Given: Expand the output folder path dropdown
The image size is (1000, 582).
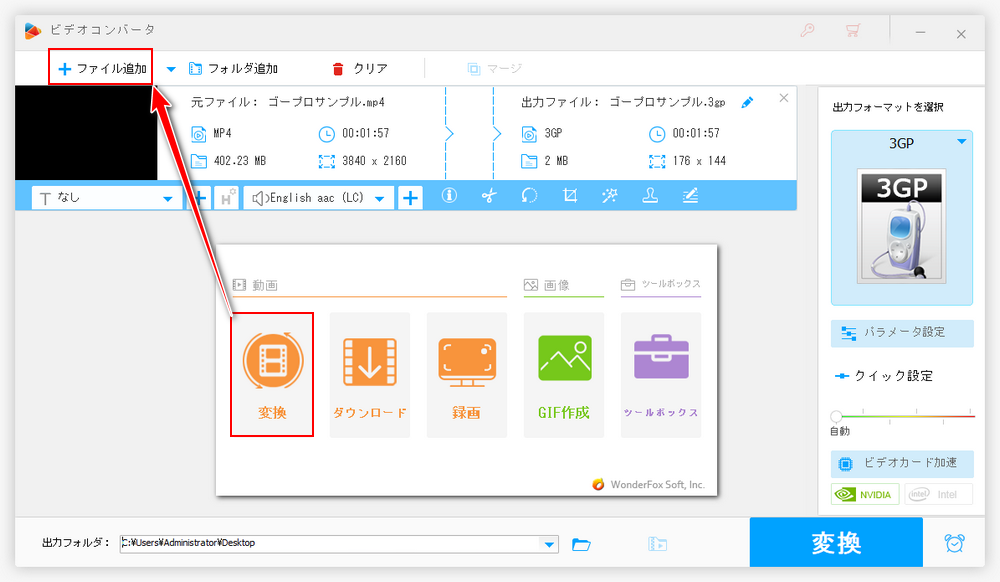Looking at the screenshot, I should (x=548, y=544).
